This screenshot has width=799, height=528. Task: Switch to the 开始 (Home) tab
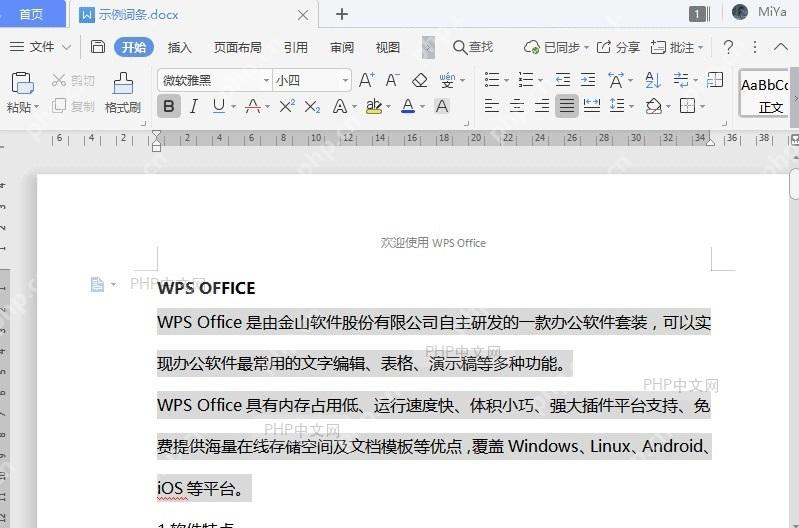134,47
